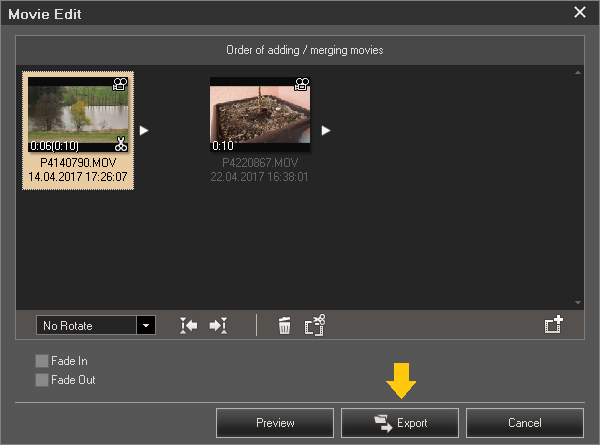Enable the Fade Out checkbox

click(x=42, y=380)
